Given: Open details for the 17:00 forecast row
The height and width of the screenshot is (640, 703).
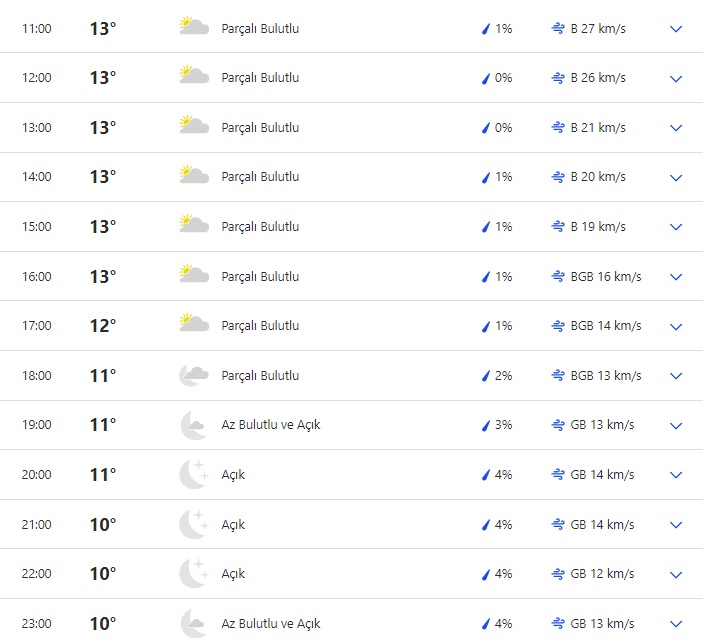Looking at the screenshot, I should coord(676,326).
